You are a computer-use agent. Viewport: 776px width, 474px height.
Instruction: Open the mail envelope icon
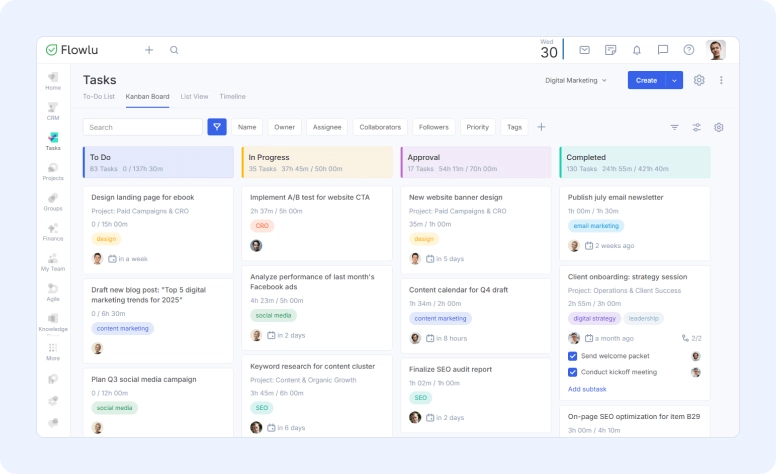tap(584, 50)
